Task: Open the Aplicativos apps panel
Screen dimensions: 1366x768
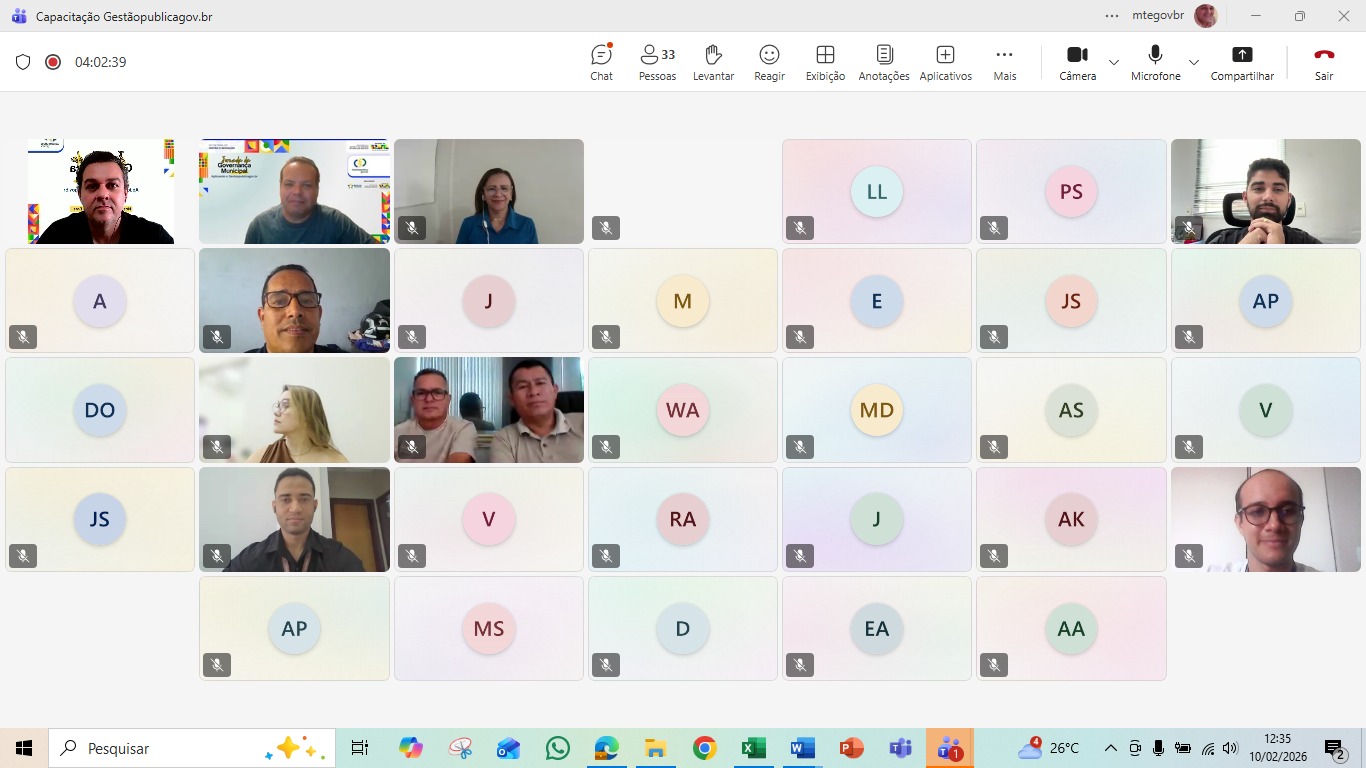Action: tap(945, 62)
